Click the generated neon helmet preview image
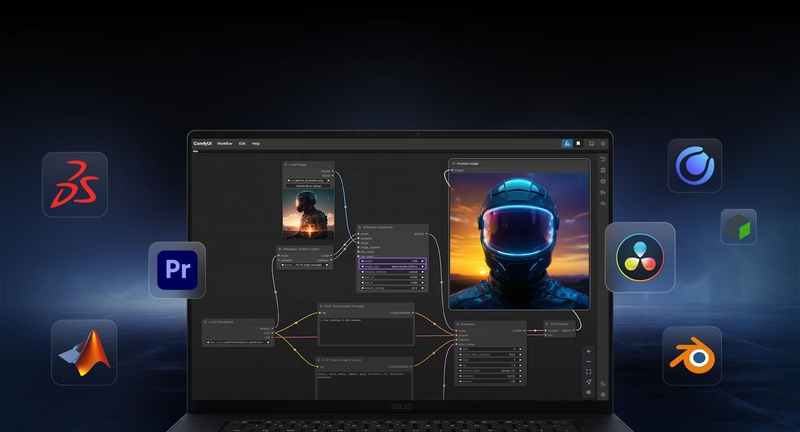 click(519, 241)
